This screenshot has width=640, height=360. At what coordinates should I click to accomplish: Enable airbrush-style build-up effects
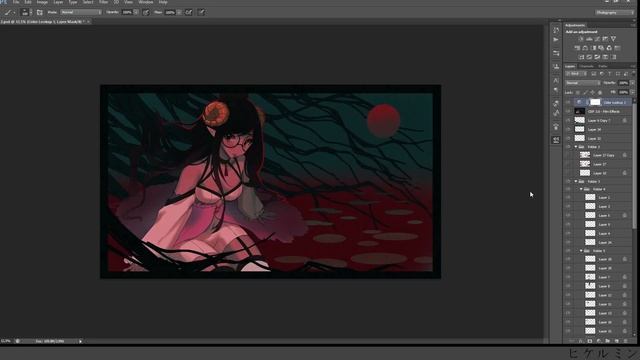tap(189, 13)
